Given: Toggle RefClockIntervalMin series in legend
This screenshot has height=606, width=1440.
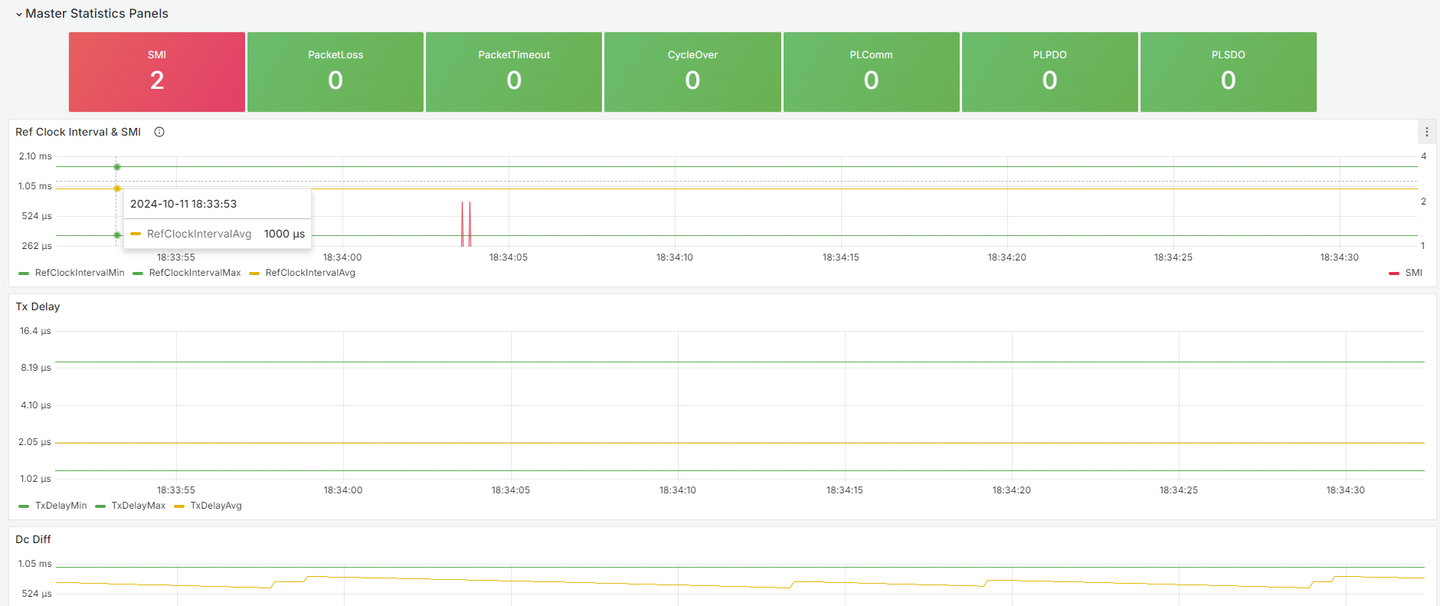Looking at the screenshot, I should [x=79, y=273].
